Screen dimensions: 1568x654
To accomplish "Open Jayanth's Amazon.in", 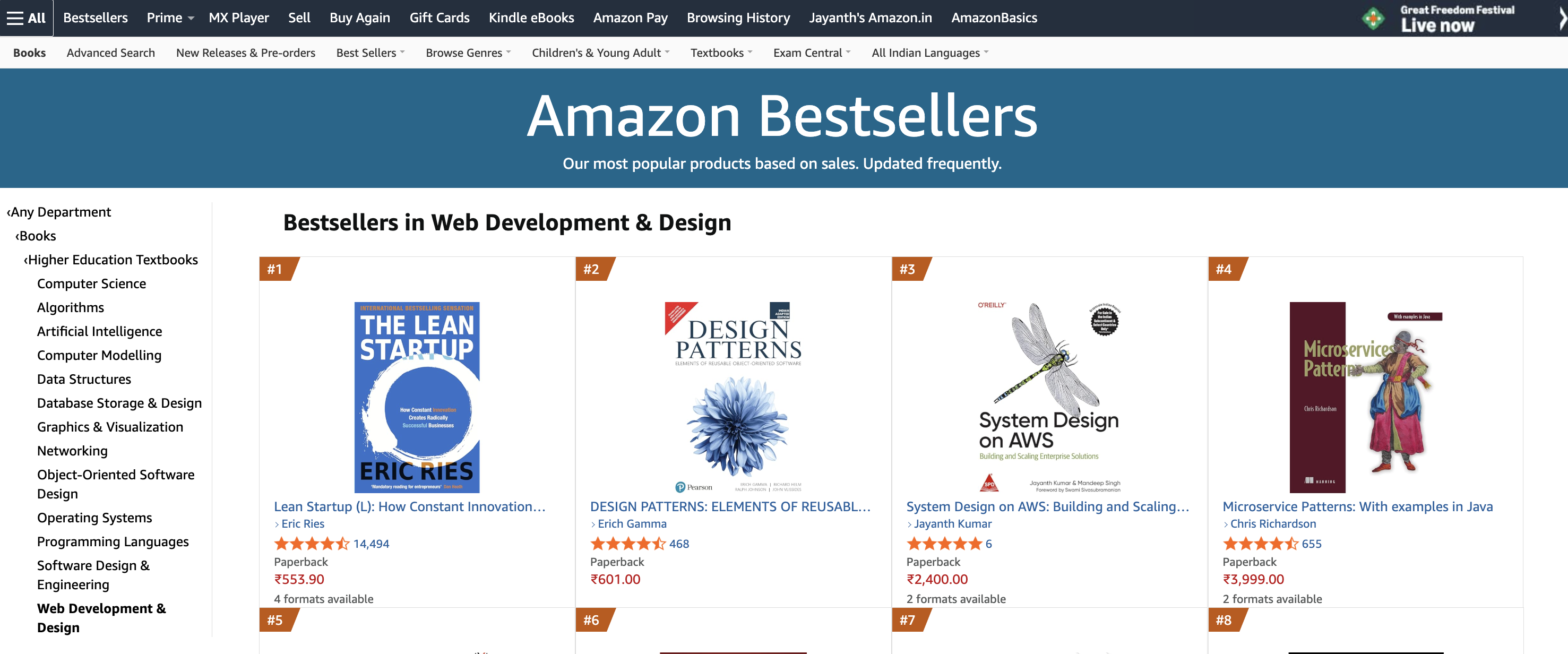I will [x=871, y=18].
